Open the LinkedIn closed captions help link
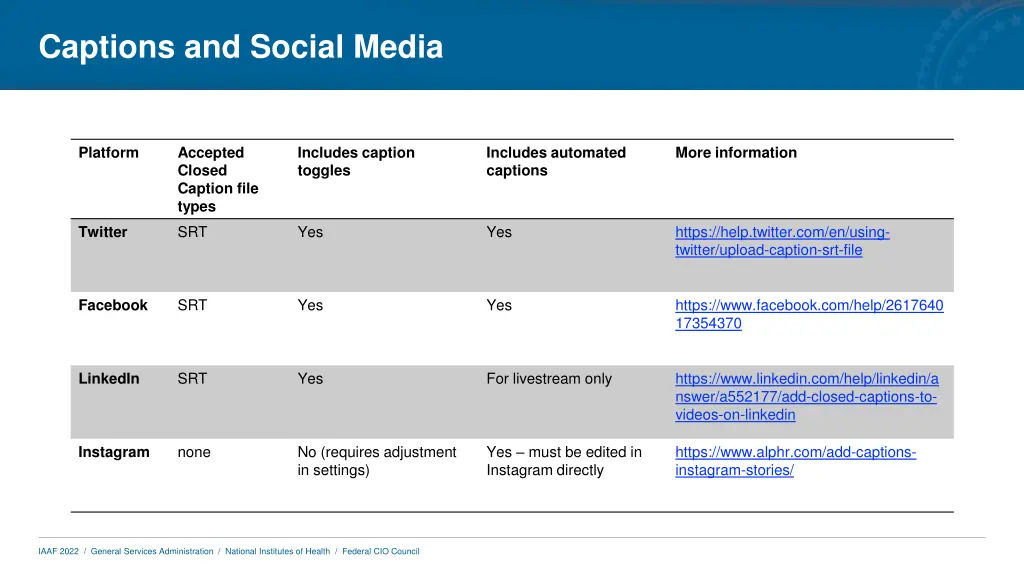 tap(807, 396)
